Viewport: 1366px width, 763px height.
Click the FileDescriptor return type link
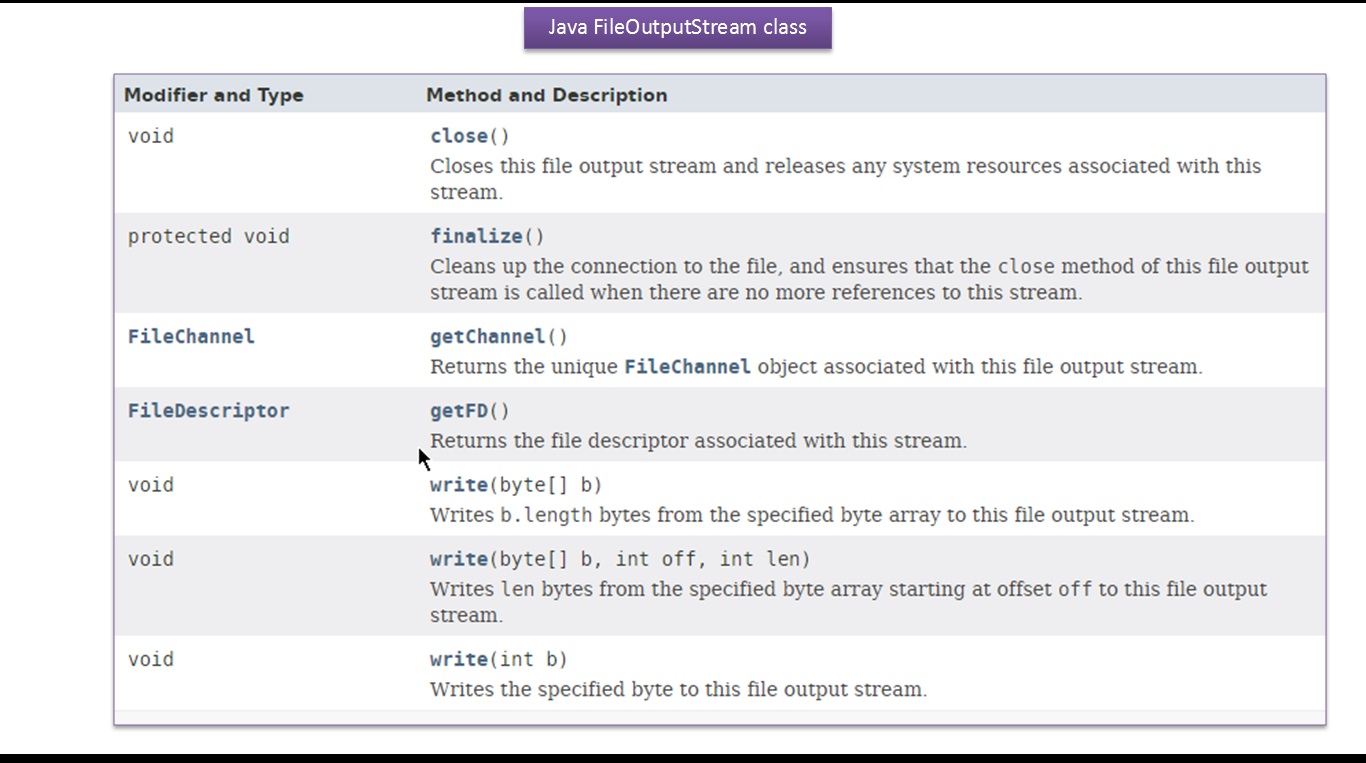208,410
